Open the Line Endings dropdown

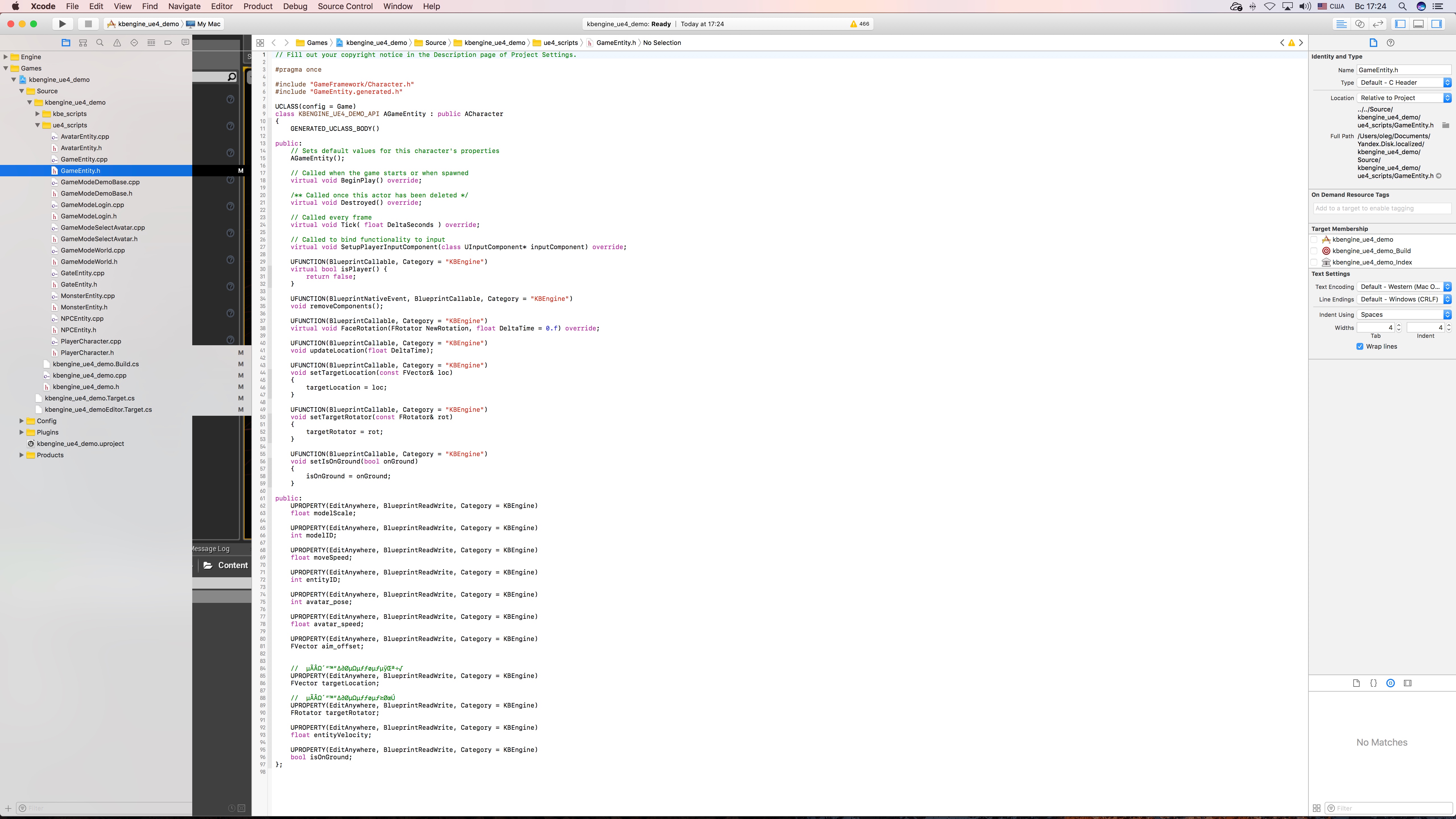tap(1404, 299)
